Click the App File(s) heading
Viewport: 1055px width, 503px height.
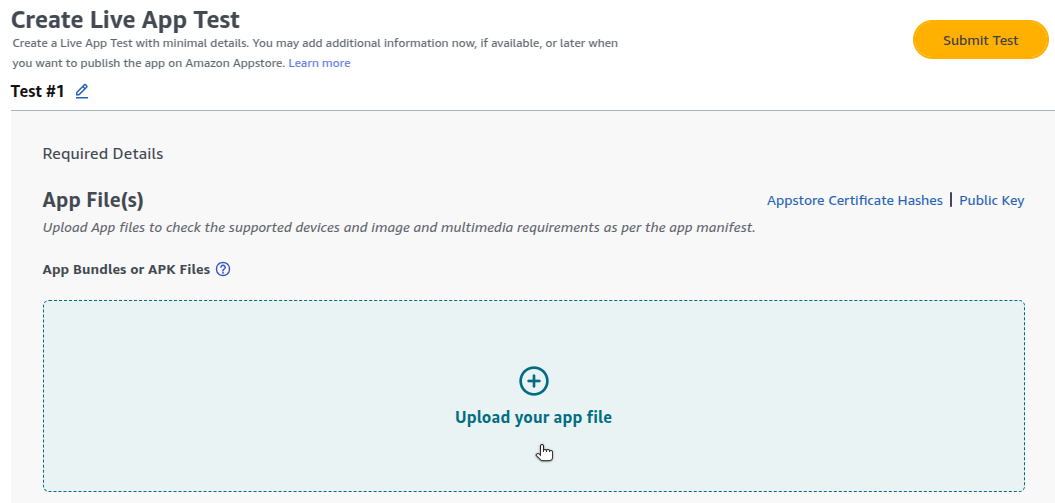[93, 201]
